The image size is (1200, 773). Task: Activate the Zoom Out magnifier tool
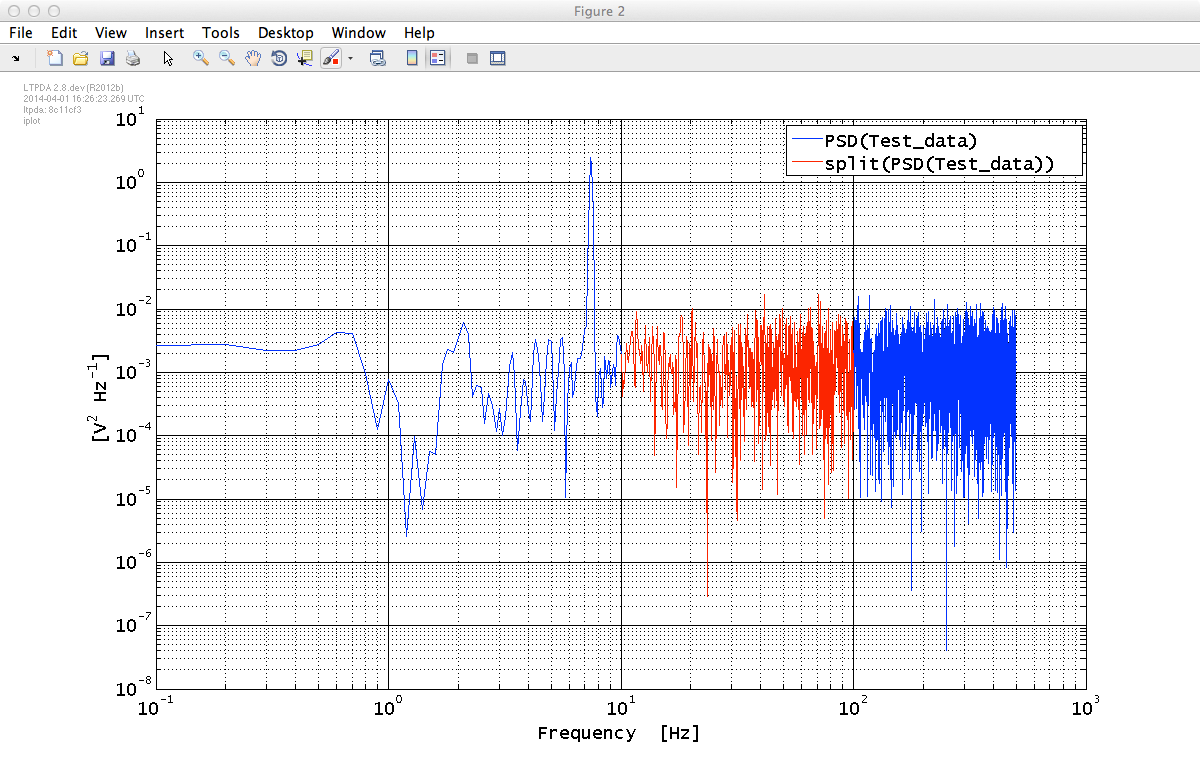point(227,59)
